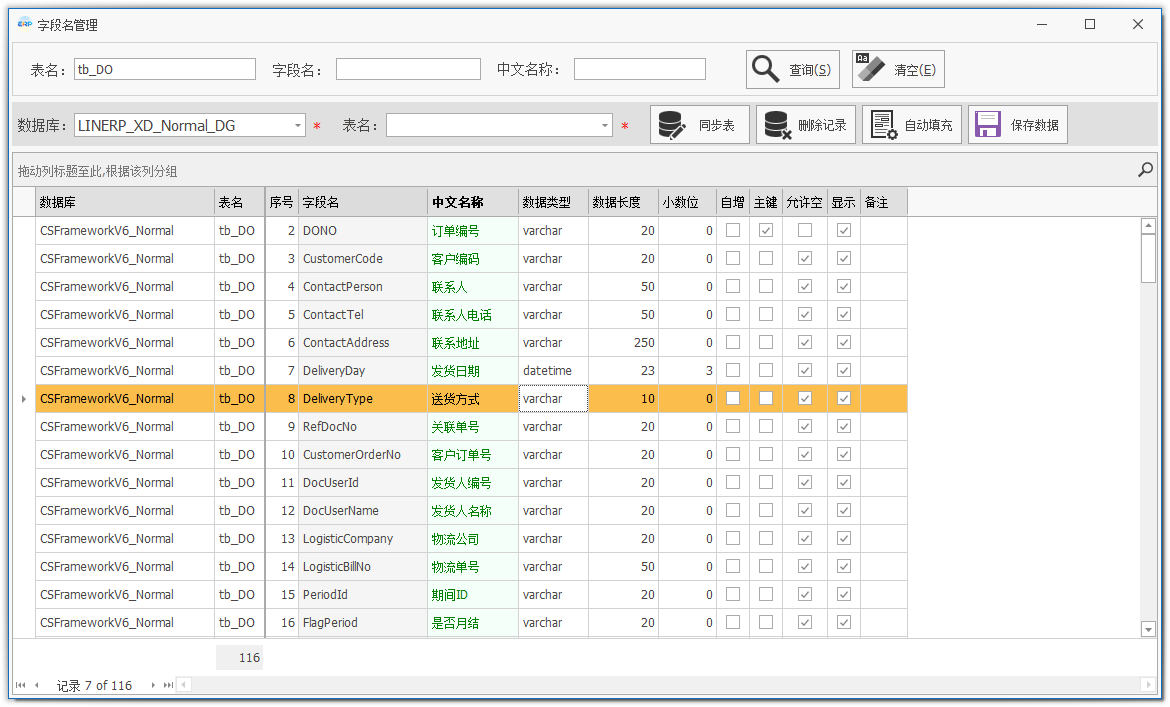This screenshot has height=707, width=1170.
Task: Toggle 允许空 checkbox for RefDocNo row
Action: 804,426
